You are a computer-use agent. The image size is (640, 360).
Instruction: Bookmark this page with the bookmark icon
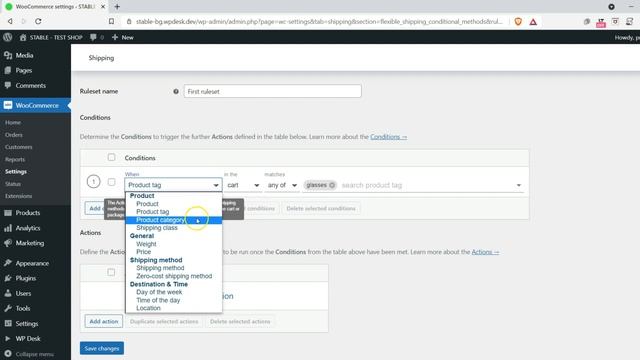(111, 21)
